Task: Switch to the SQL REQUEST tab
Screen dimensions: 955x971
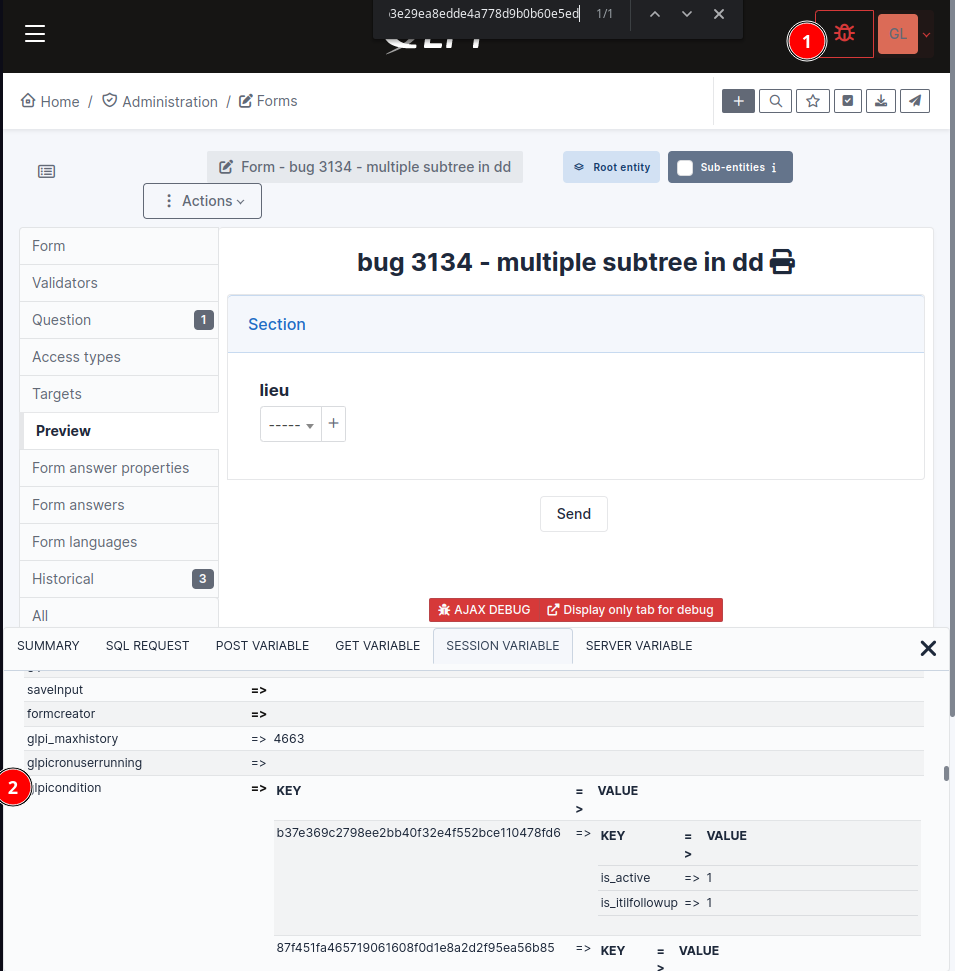Action: [x=147, y=646]
